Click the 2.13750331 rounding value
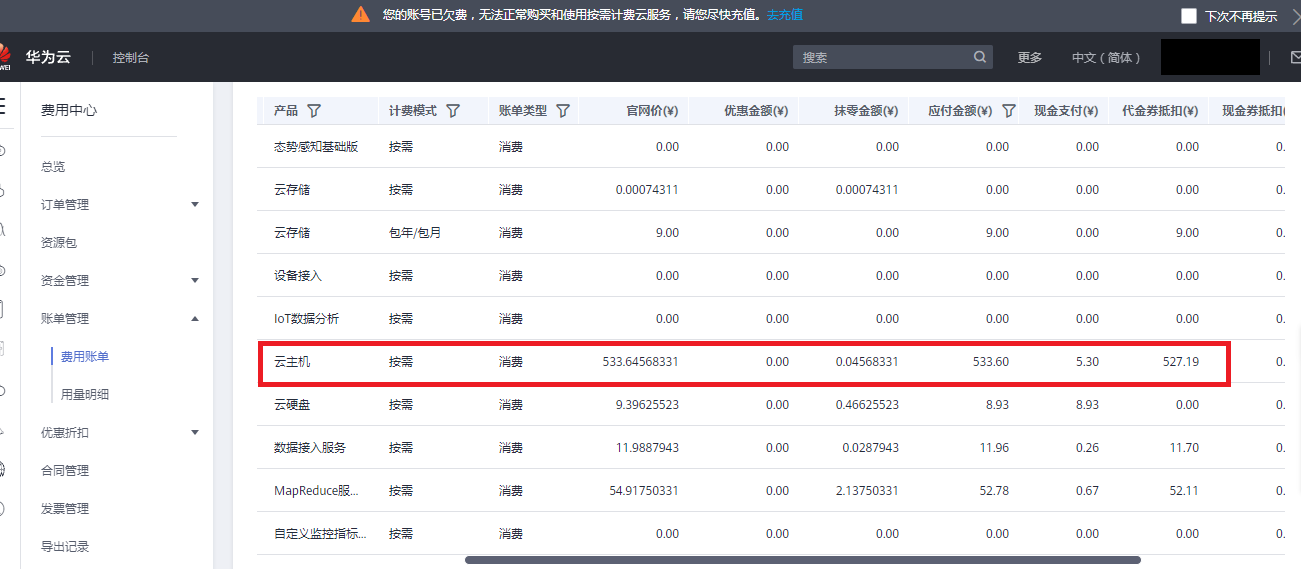 point(867,491)
